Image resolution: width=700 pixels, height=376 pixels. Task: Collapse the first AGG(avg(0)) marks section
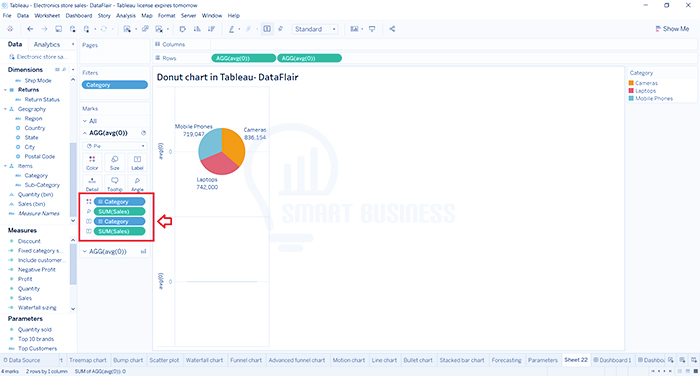[85, 133]
